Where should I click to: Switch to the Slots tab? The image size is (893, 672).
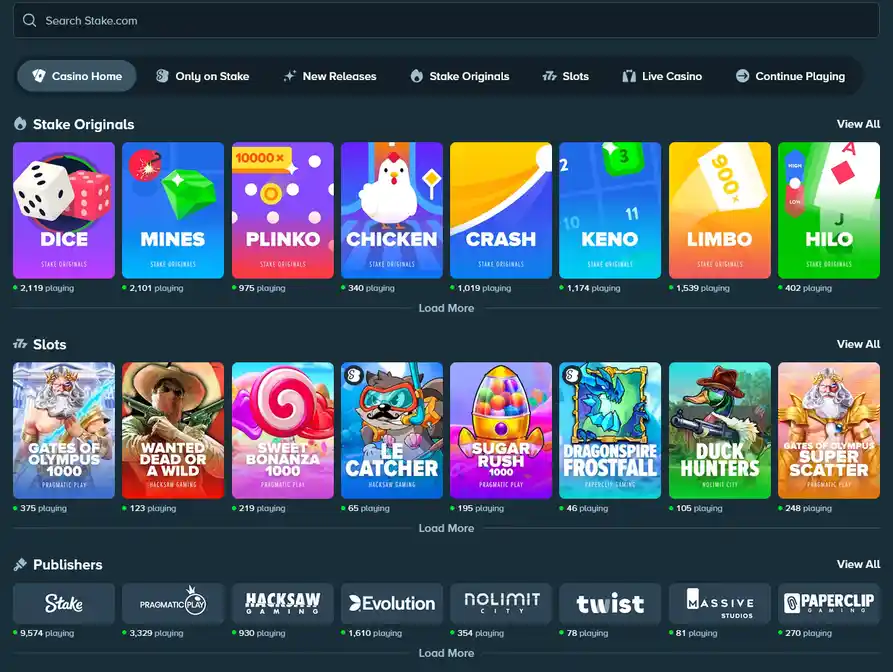tap(566, 76)
